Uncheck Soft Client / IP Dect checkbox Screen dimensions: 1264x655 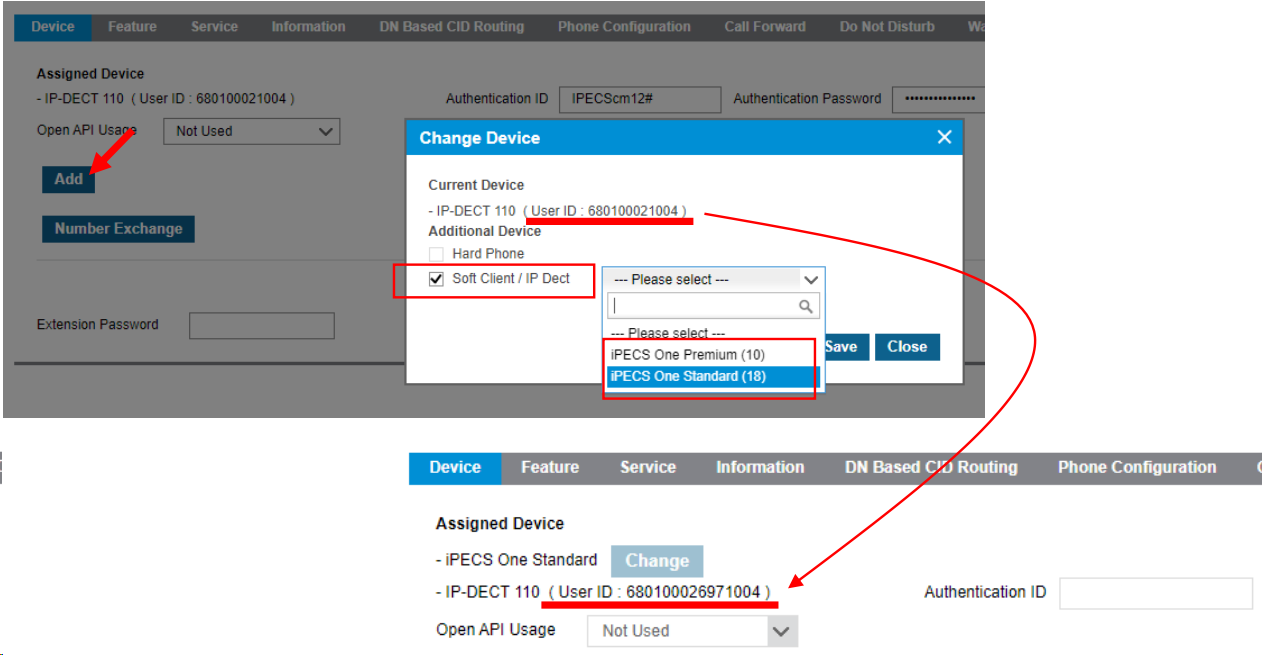click(x=435, y=279)
